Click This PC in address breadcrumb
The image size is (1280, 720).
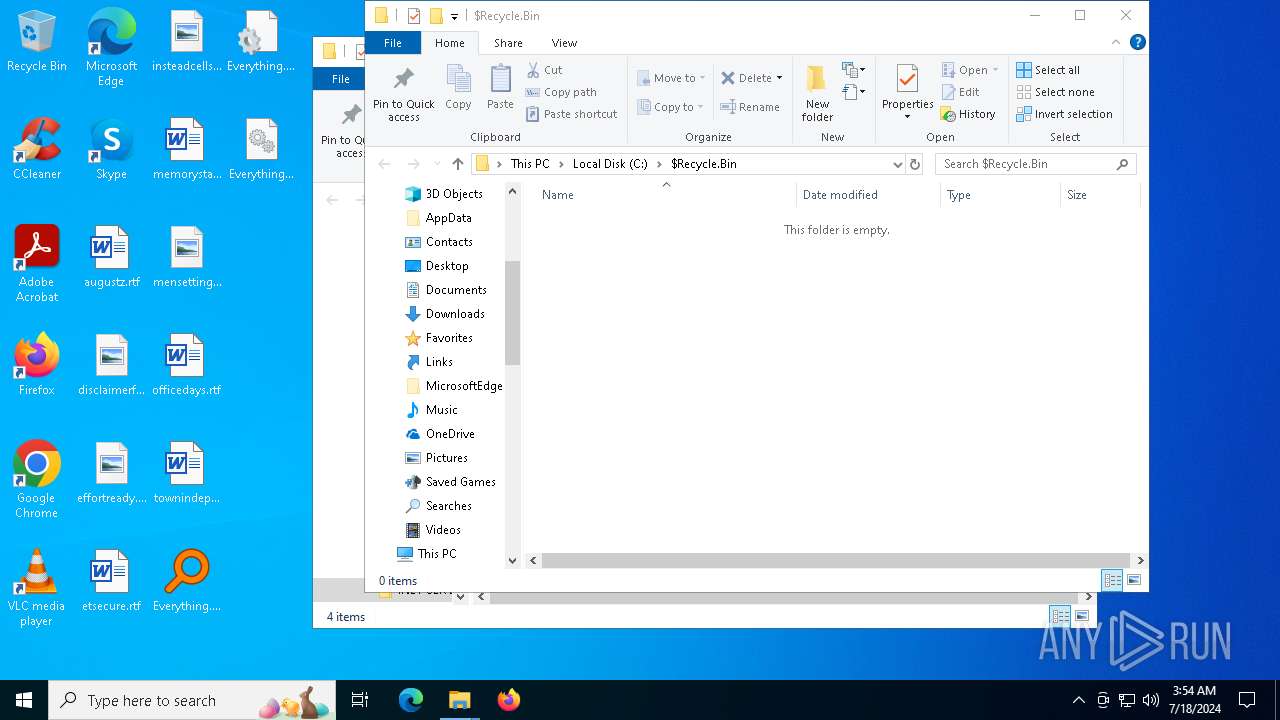[530, 164]
